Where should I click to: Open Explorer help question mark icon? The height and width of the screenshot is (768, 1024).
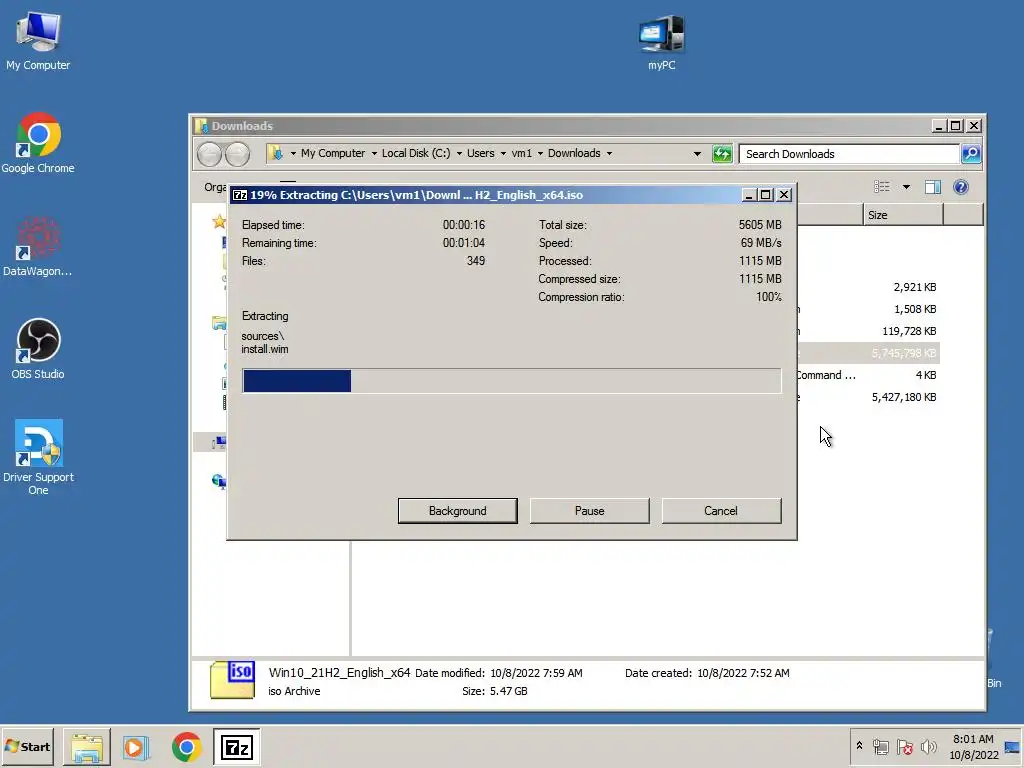point(961,187)
